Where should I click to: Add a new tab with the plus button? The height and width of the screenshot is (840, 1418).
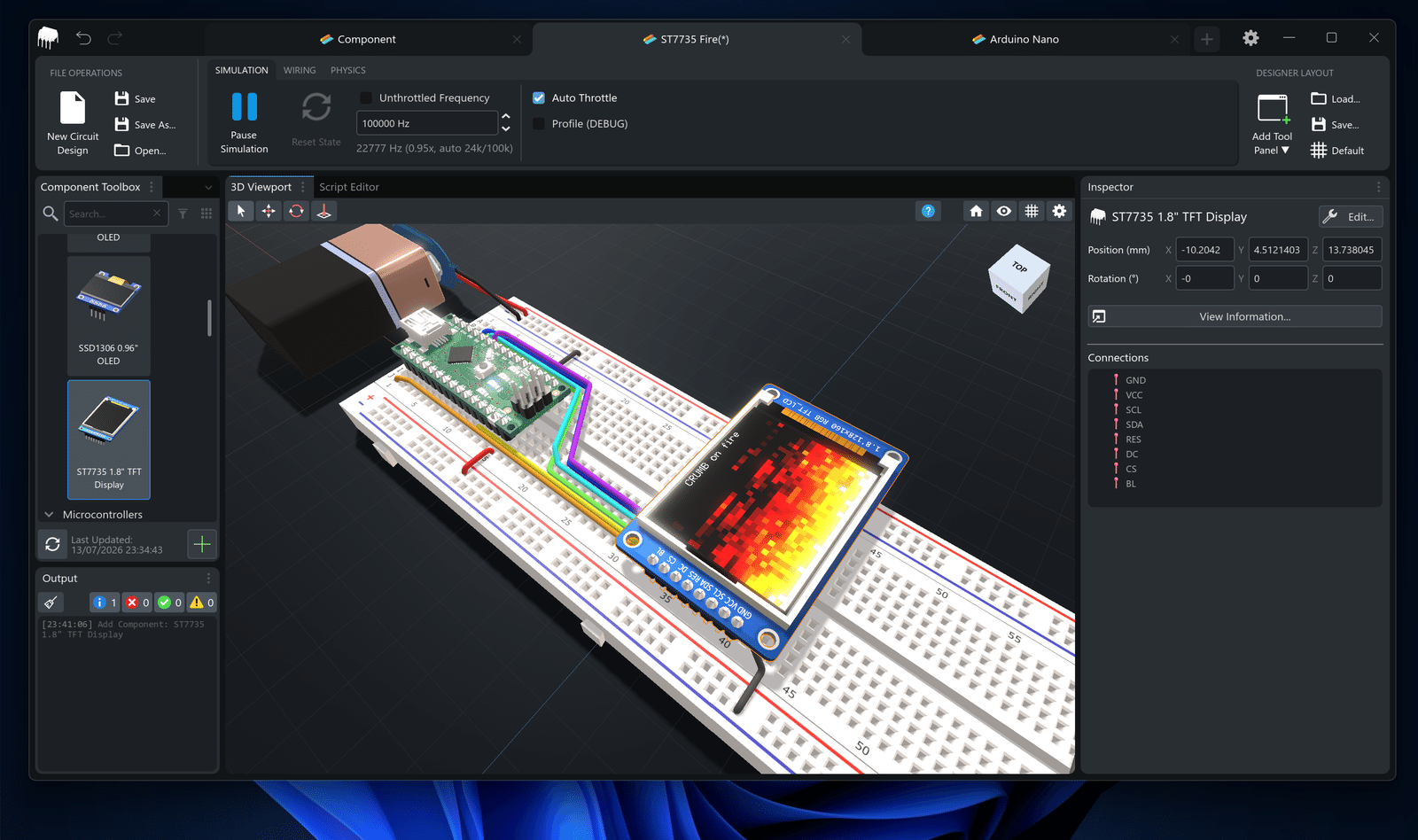1206,39
